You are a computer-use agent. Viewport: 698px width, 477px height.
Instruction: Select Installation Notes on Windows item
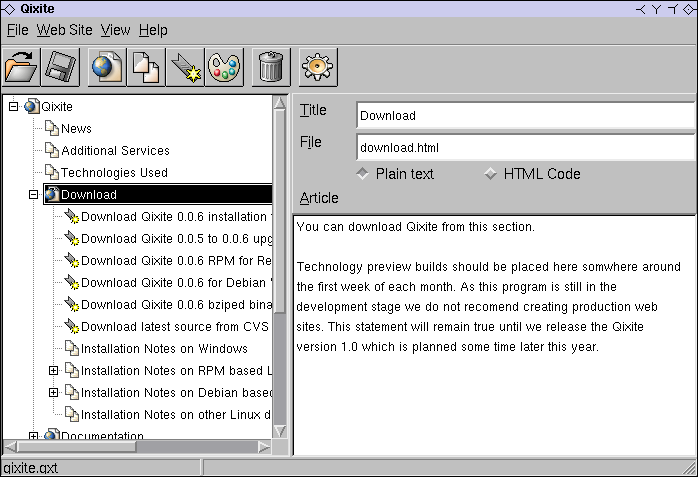[x=164, y=348]
